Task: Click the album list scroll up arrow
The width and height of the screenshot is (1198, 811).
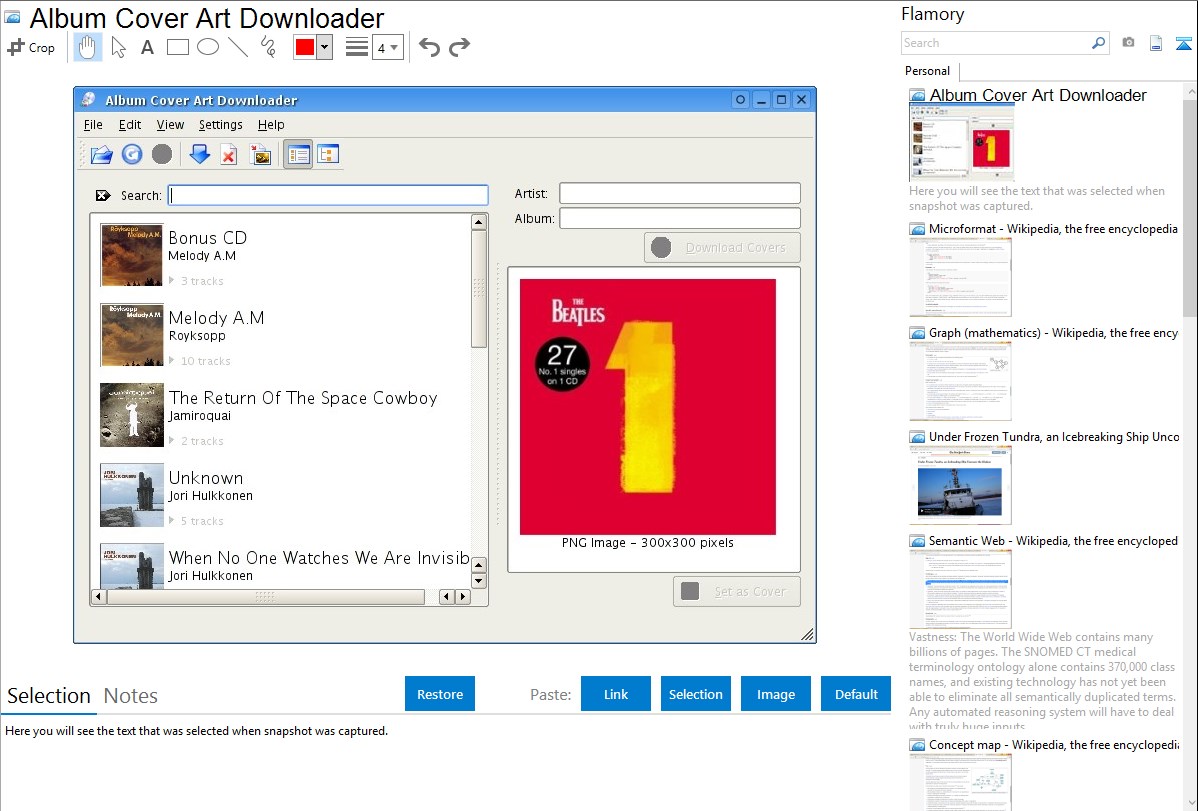Action: tap(479, 222)
